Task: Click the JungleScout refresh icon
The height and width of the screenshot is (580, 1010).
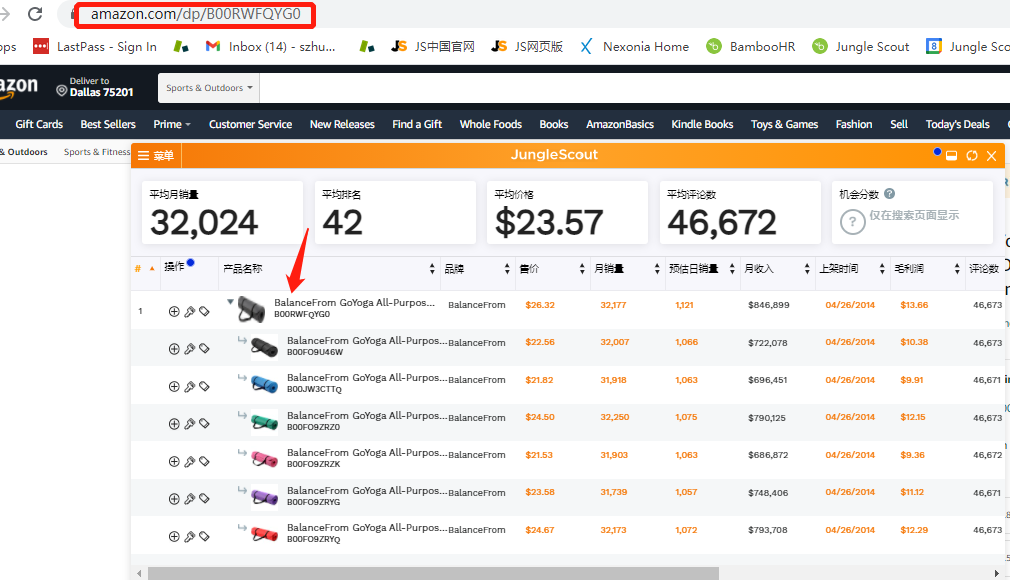Action: point(972,156)
